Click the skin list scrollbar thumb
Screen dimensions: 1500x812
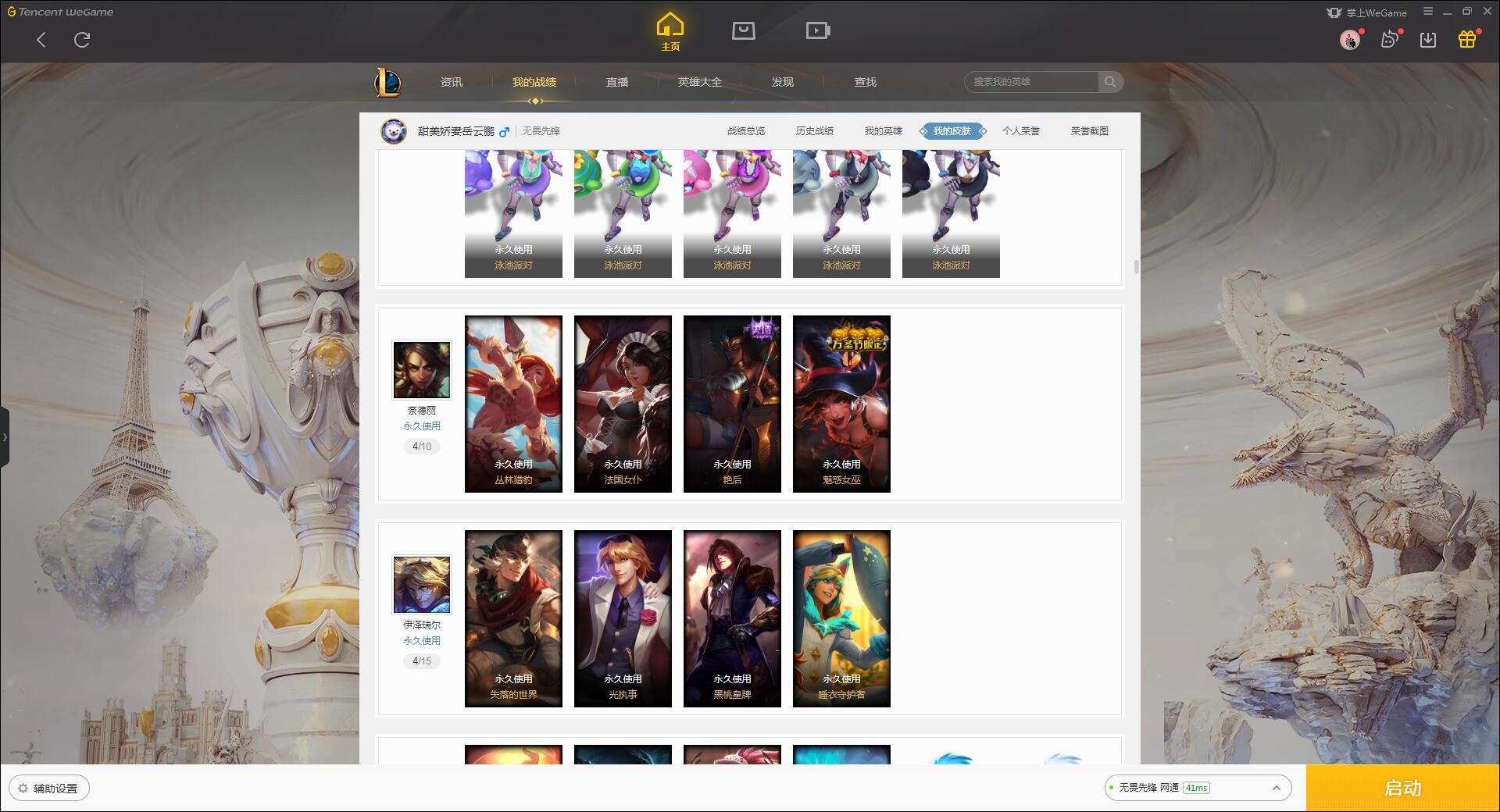1136,267
